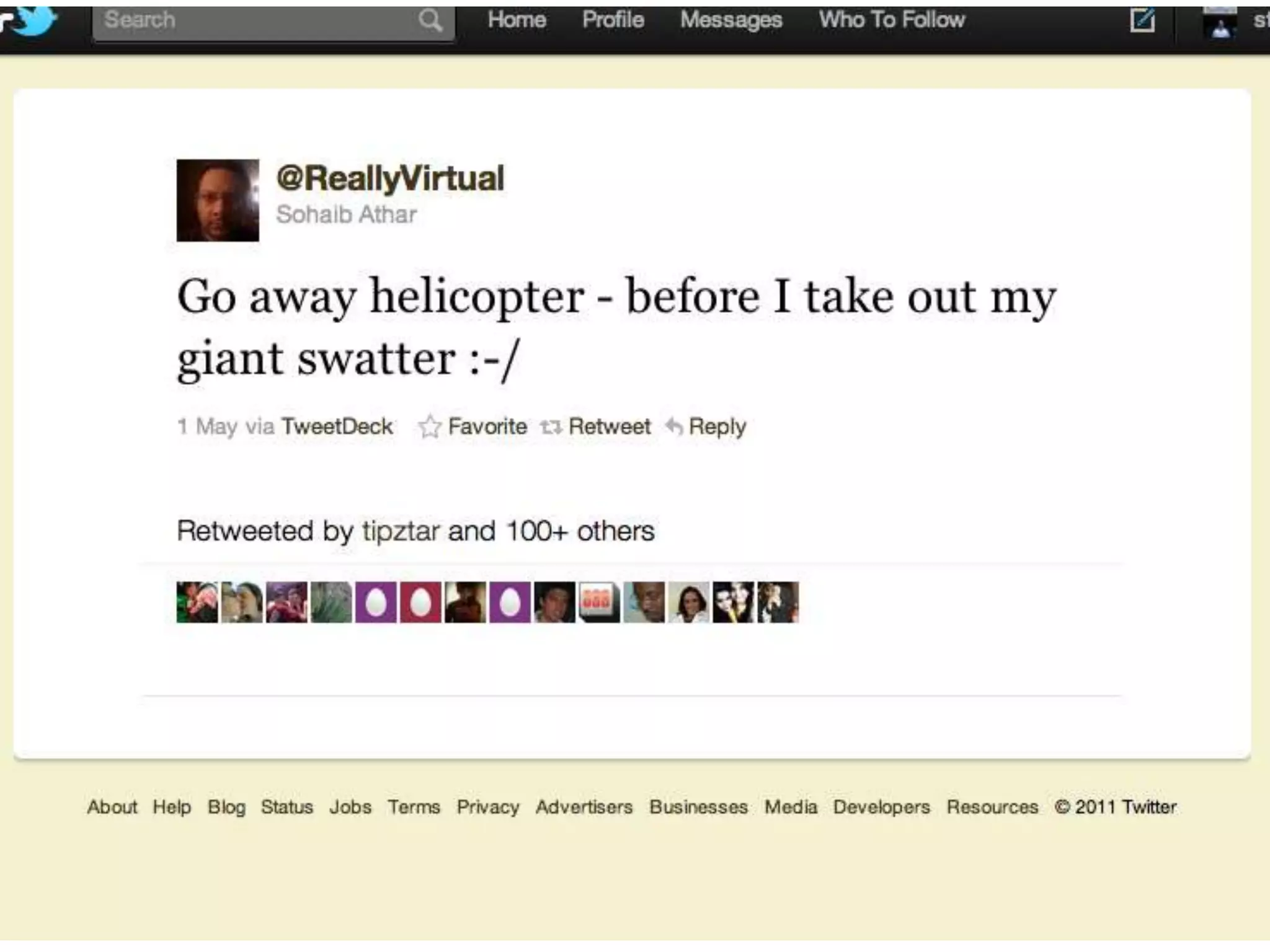Image resolution: width=1270 pixels, height=952 pixels.
Task: Click the Twitter bird logo
Action: (30, 20)
